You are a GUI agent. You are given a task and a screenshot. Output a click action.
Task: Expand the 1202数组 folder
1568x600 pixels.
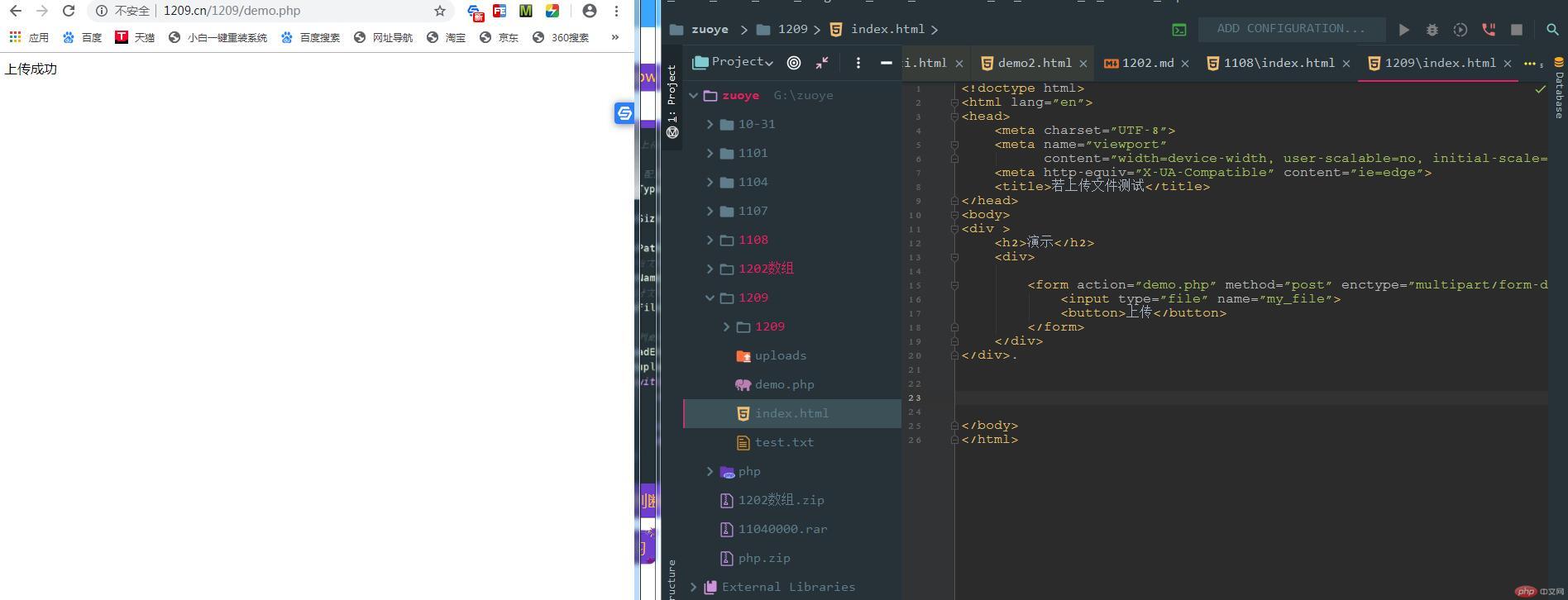click(x=710, y=269)
